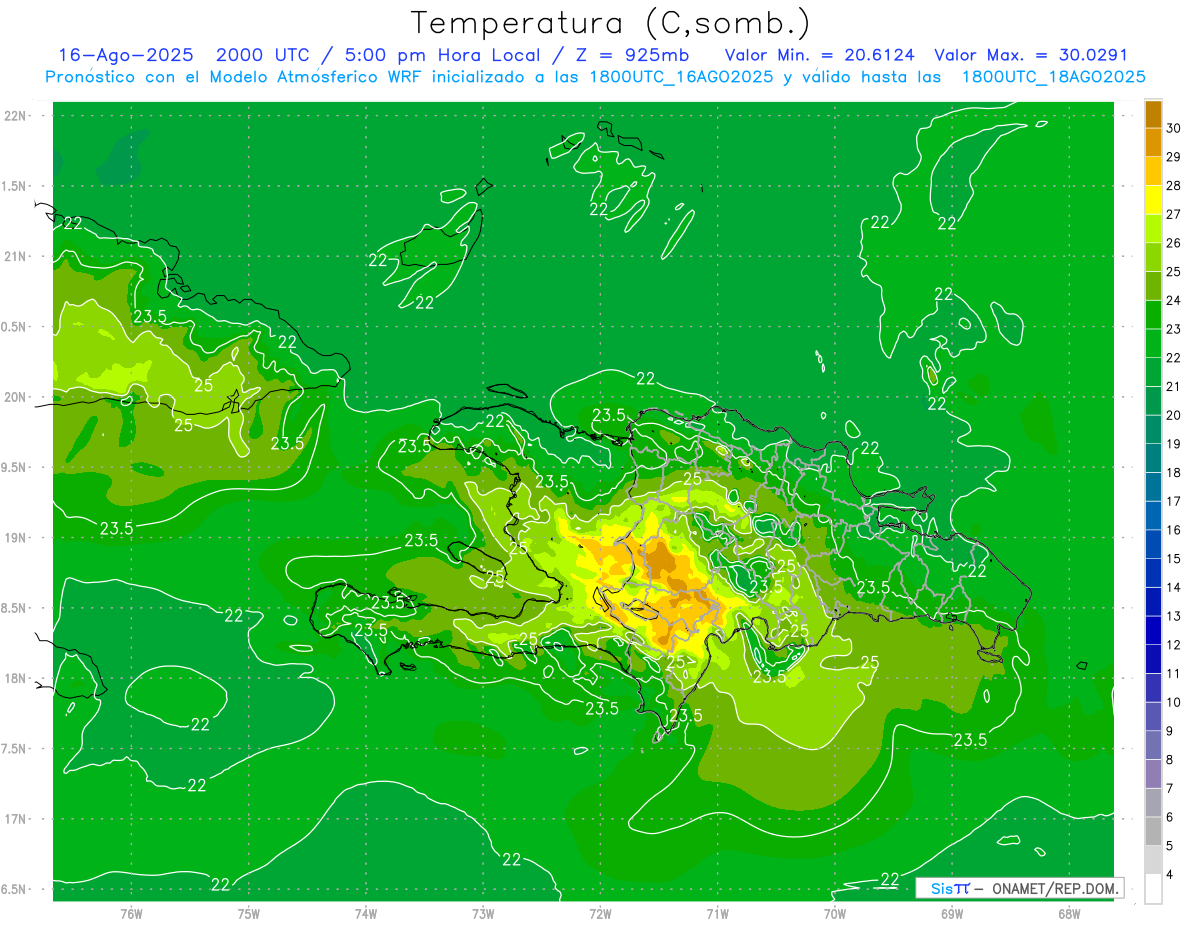Select the dark orange swatch above 30 in legend
This screenshot has height=927, width=1200.
coord(1153,114)
